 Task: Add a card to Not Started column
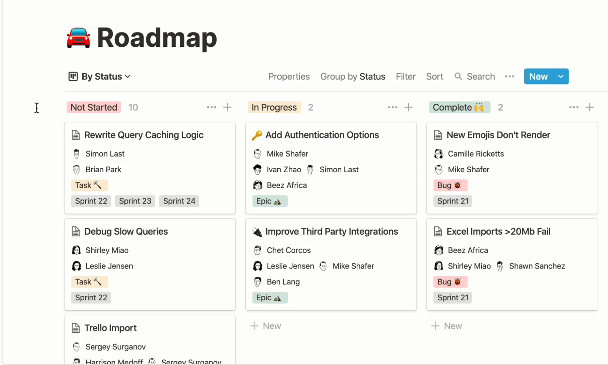point(227,107)
